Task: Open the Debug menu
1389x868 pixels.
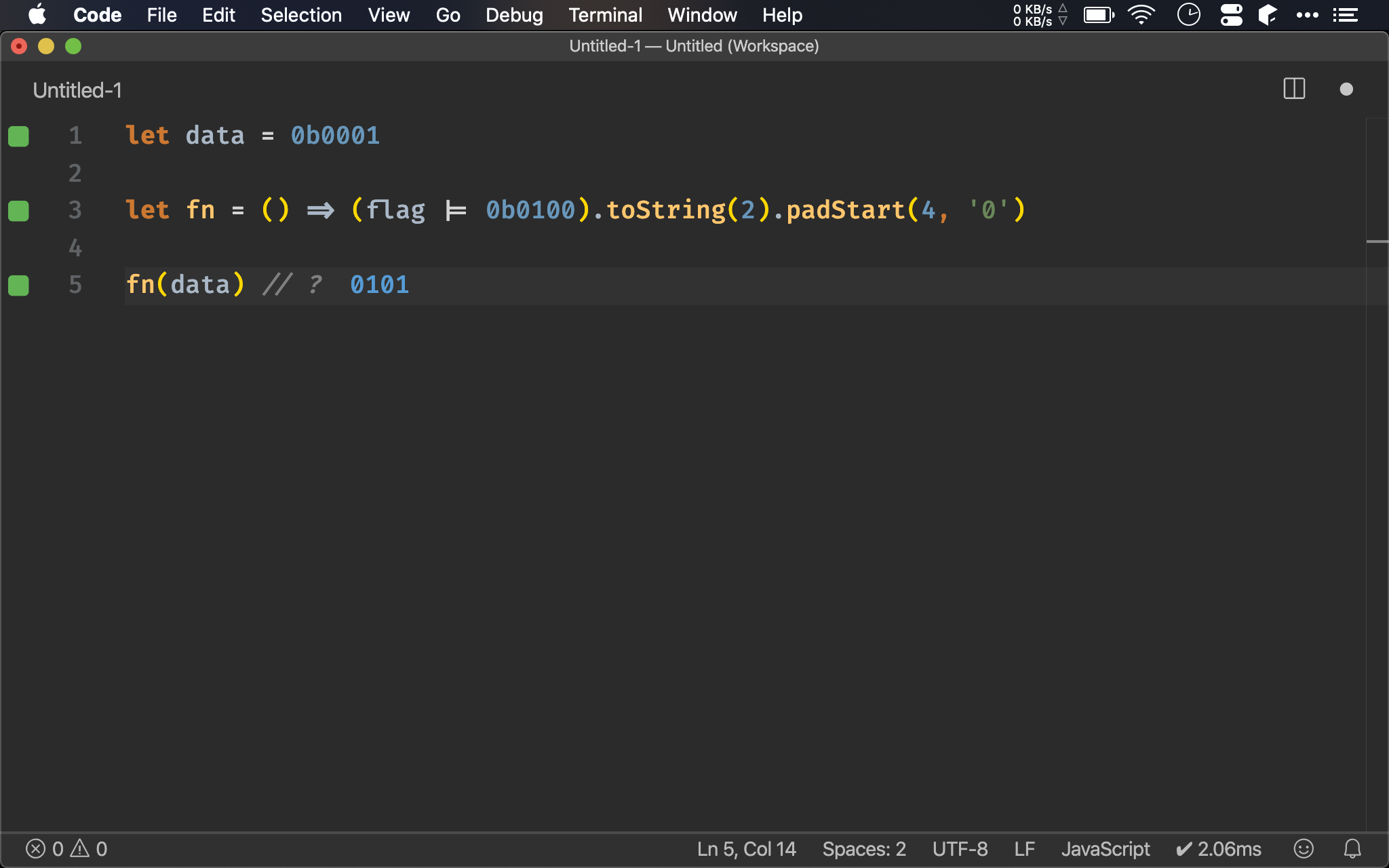Action: [x=514, y=15]
